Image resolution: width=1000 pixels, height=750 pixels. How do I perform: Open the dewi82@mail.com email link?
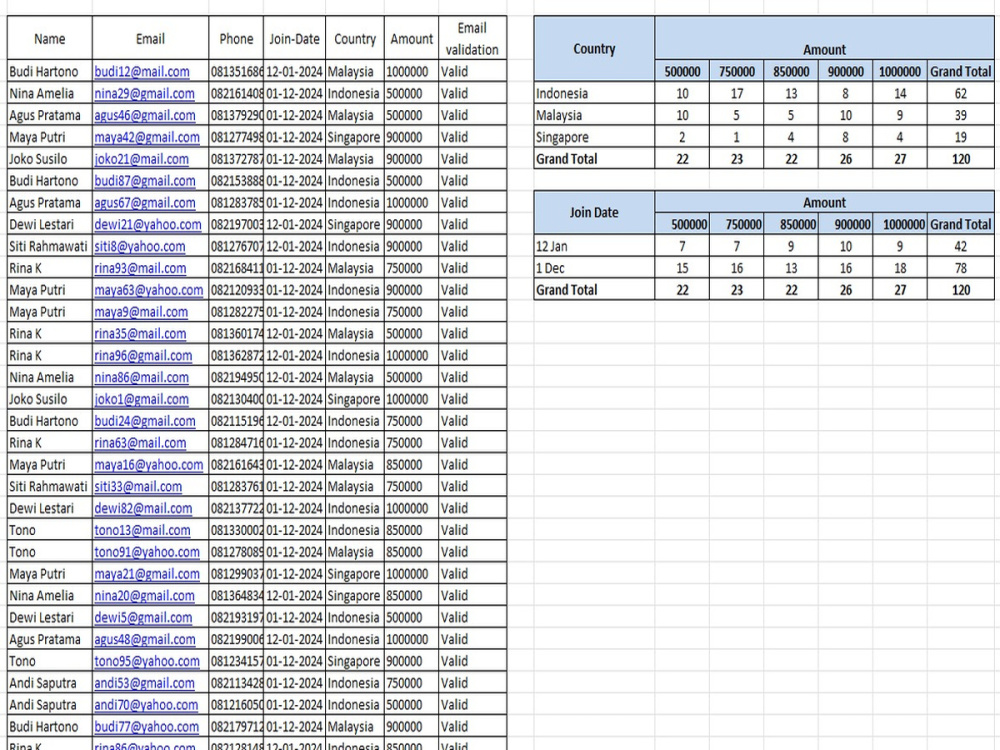coord(143,508)
